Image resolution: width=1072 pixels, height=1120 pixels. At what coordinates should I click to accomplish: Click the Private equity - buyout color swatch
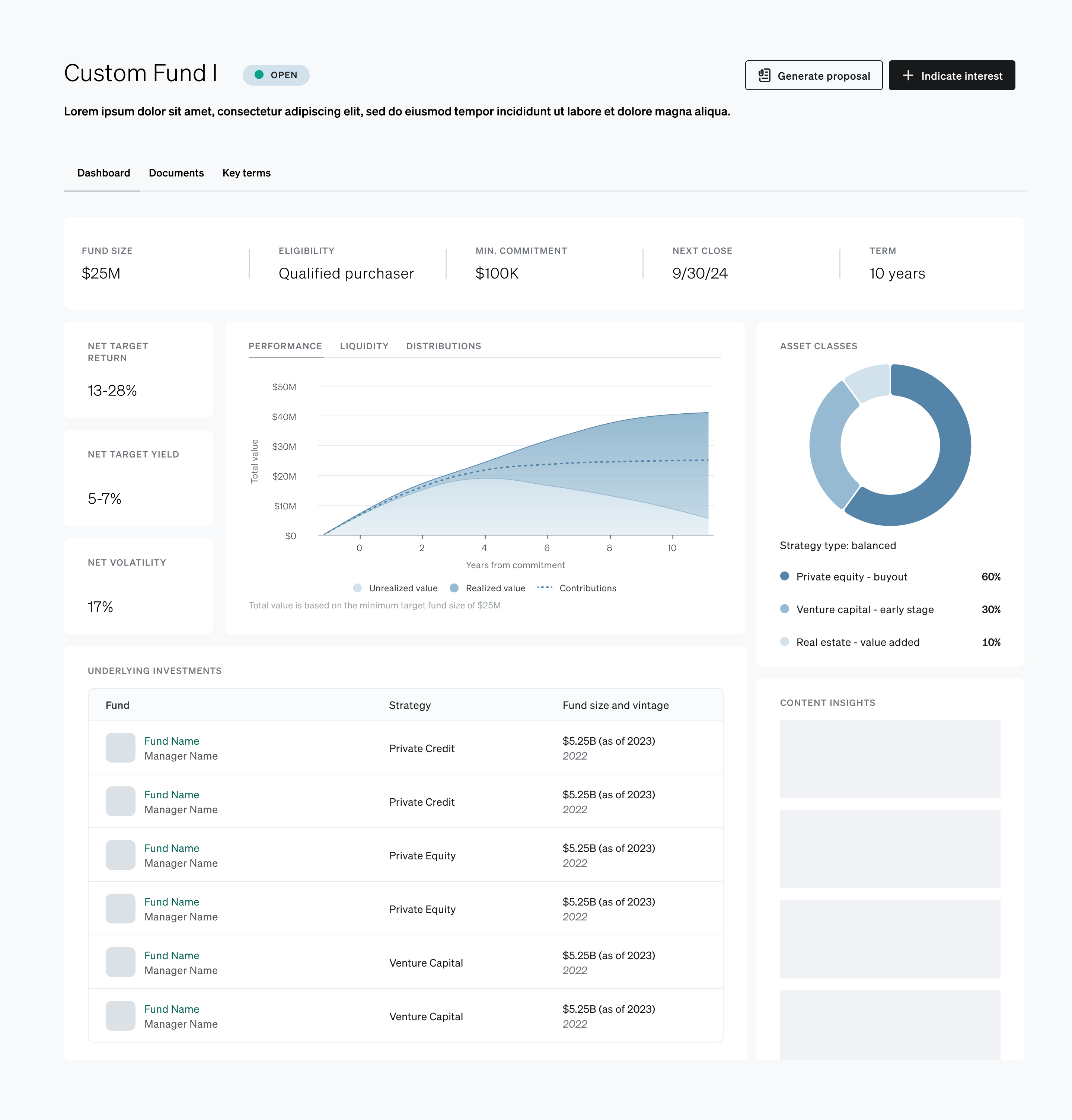[784, 576]
